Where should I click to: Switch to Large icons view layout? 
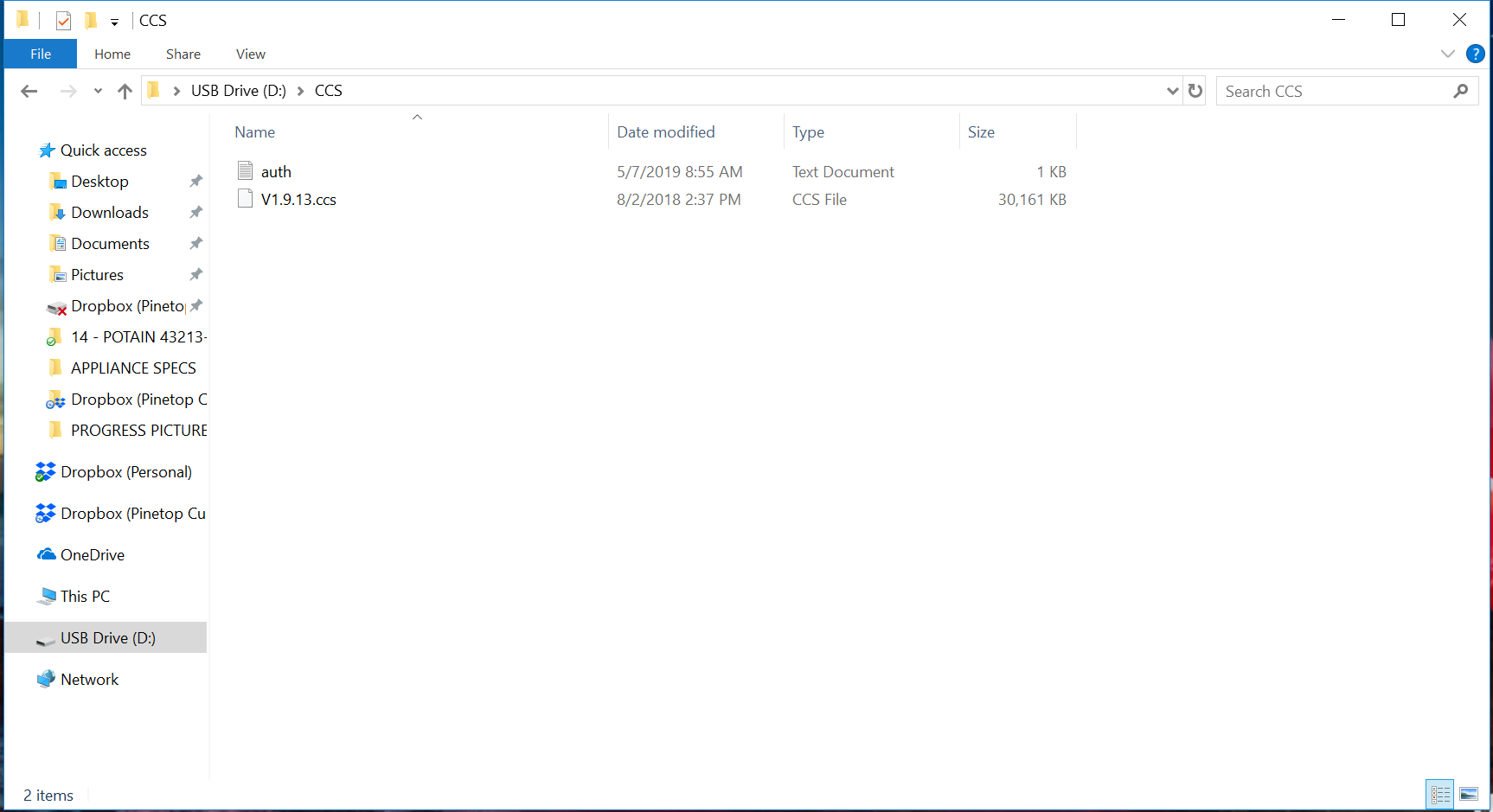(x=1469, y=794)
